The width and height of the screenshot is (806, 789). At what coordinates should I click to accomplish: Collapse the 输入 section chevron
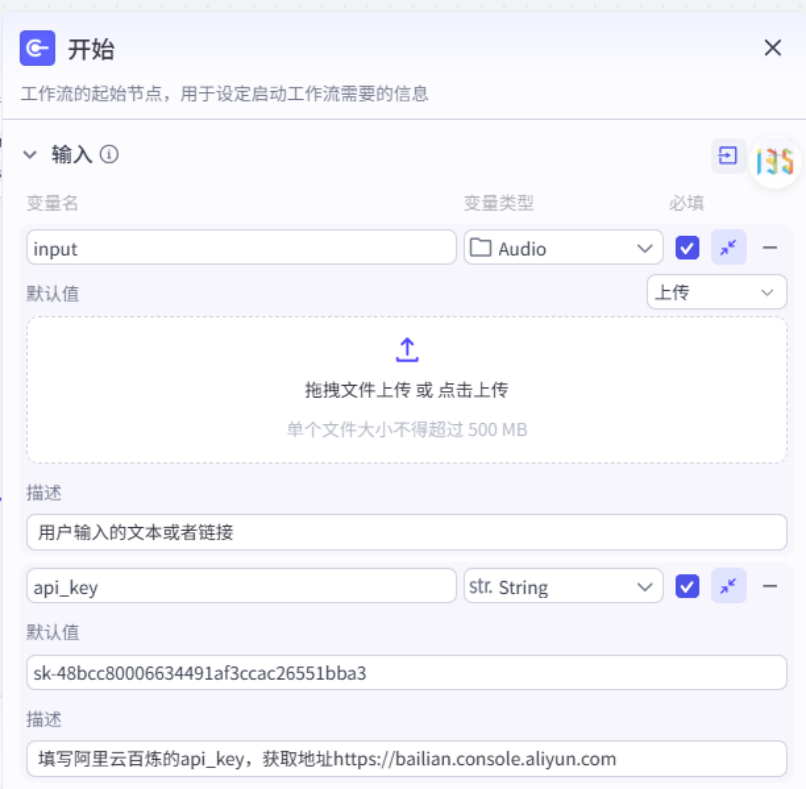click(30, 154)
